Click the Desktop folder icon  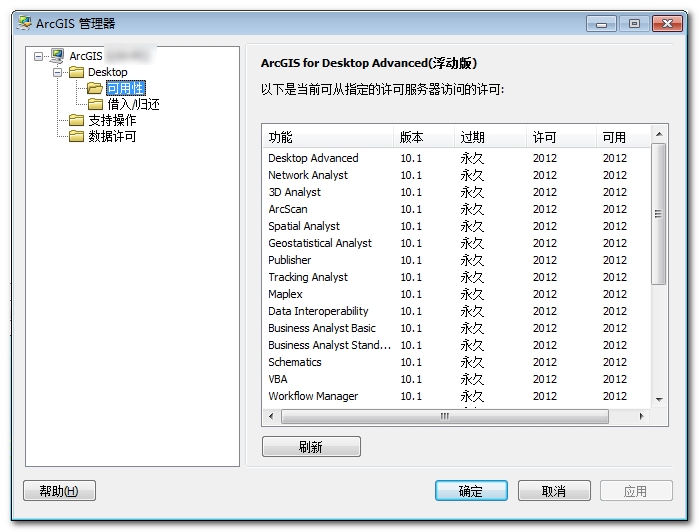(76, 72)
